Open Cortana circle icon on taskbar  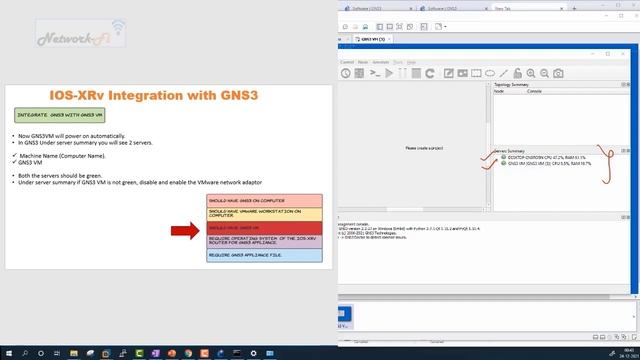coord(41,353)
